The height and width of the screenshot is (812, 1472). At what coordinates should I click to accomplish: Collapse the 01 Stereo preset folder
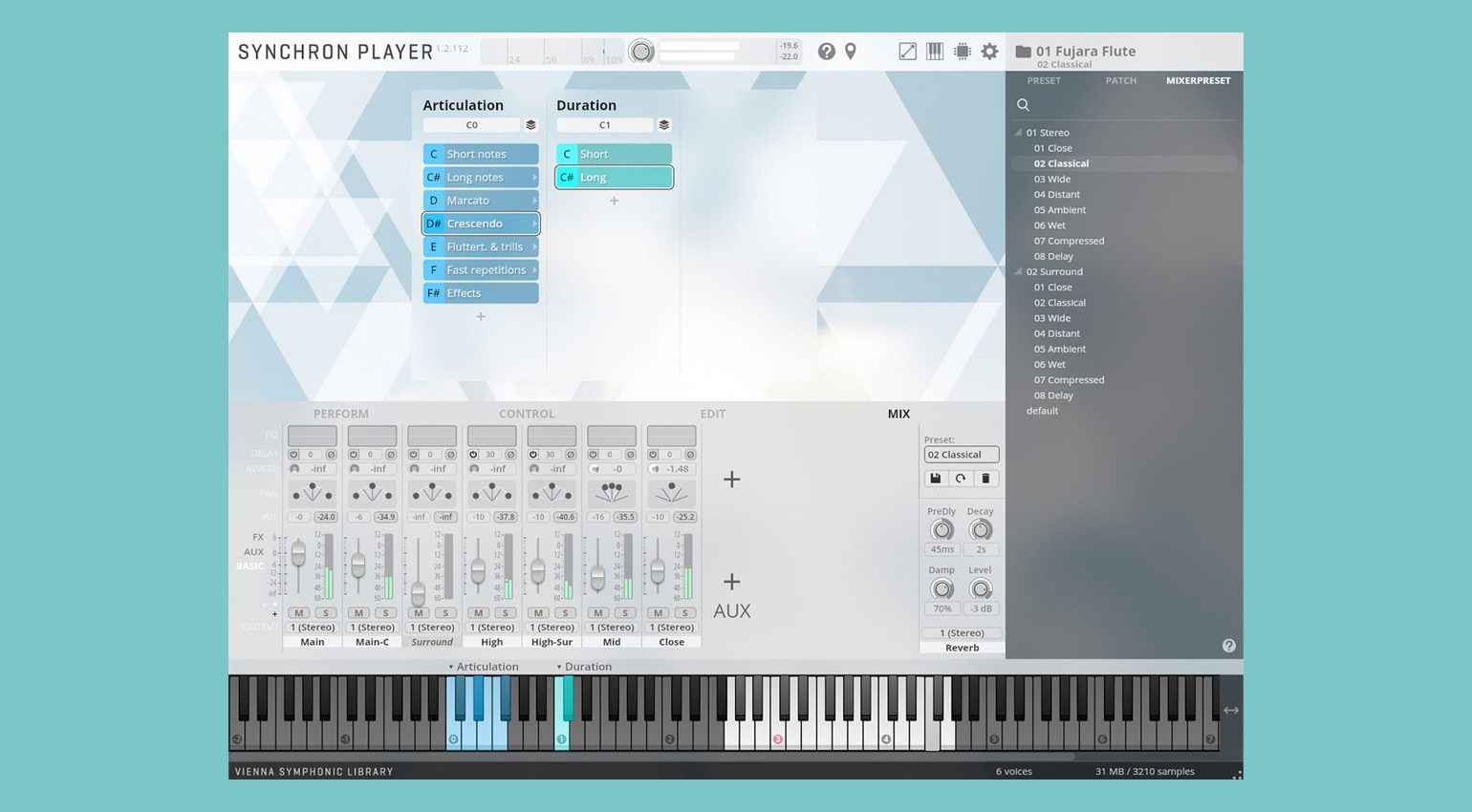tap(1018, 133)
